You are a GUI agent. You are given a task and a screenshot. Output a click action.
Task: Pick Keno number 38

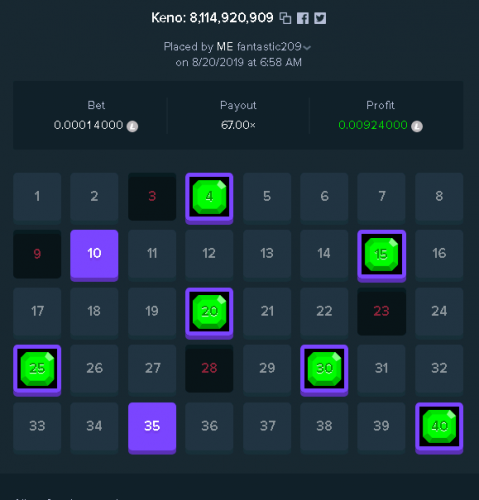pyautogui.click(x=324, y=428)
